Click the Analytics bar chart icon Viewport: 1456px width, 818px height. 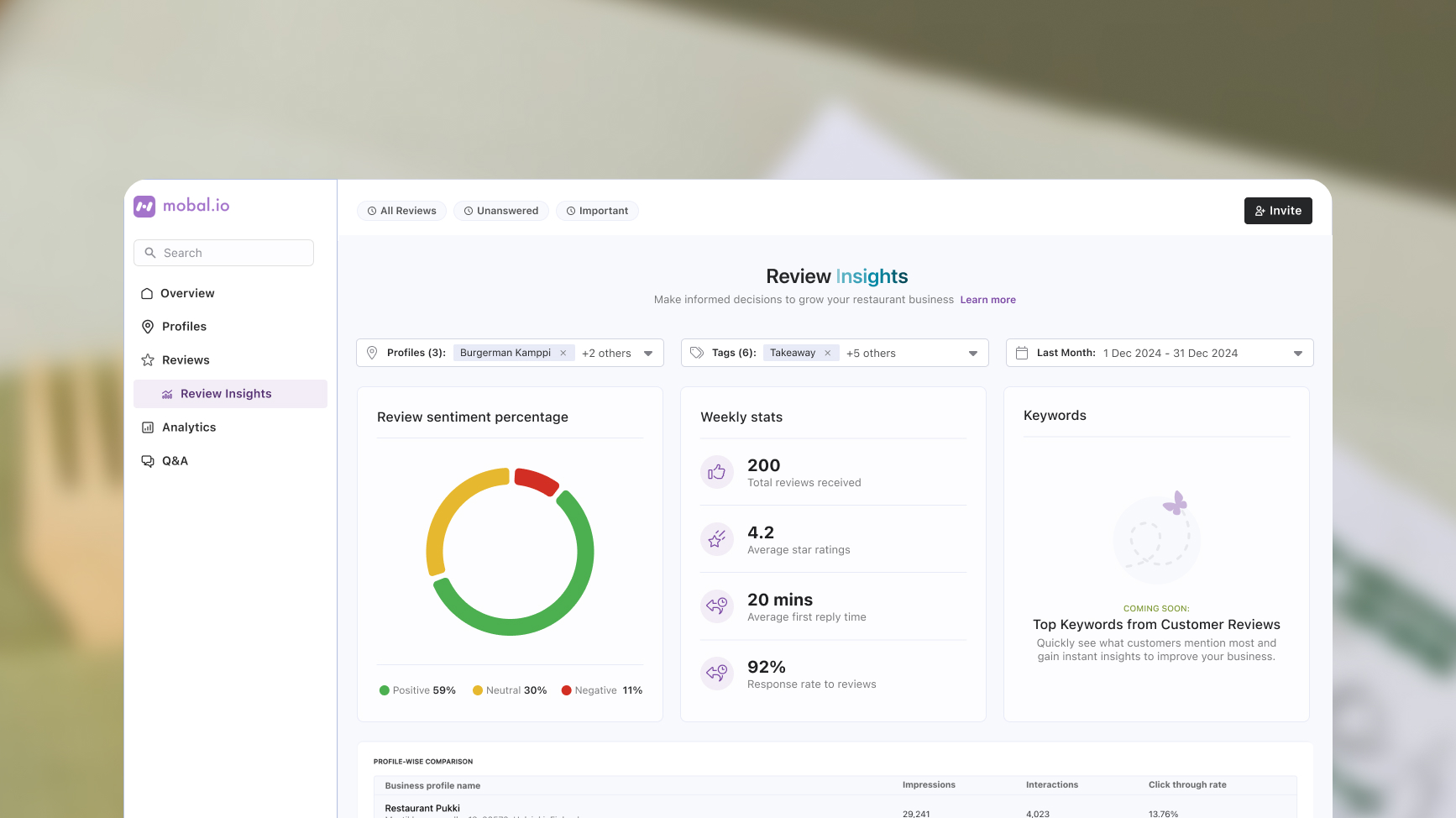tap(148, 427)
